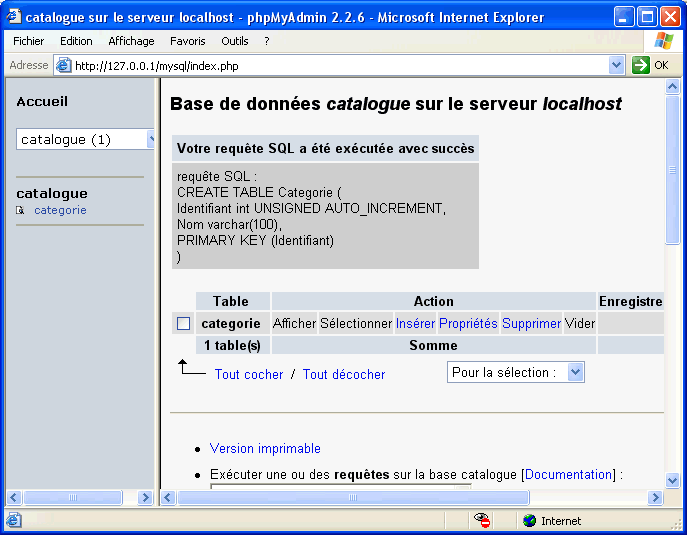Open the Edition menu

[76, 41]
